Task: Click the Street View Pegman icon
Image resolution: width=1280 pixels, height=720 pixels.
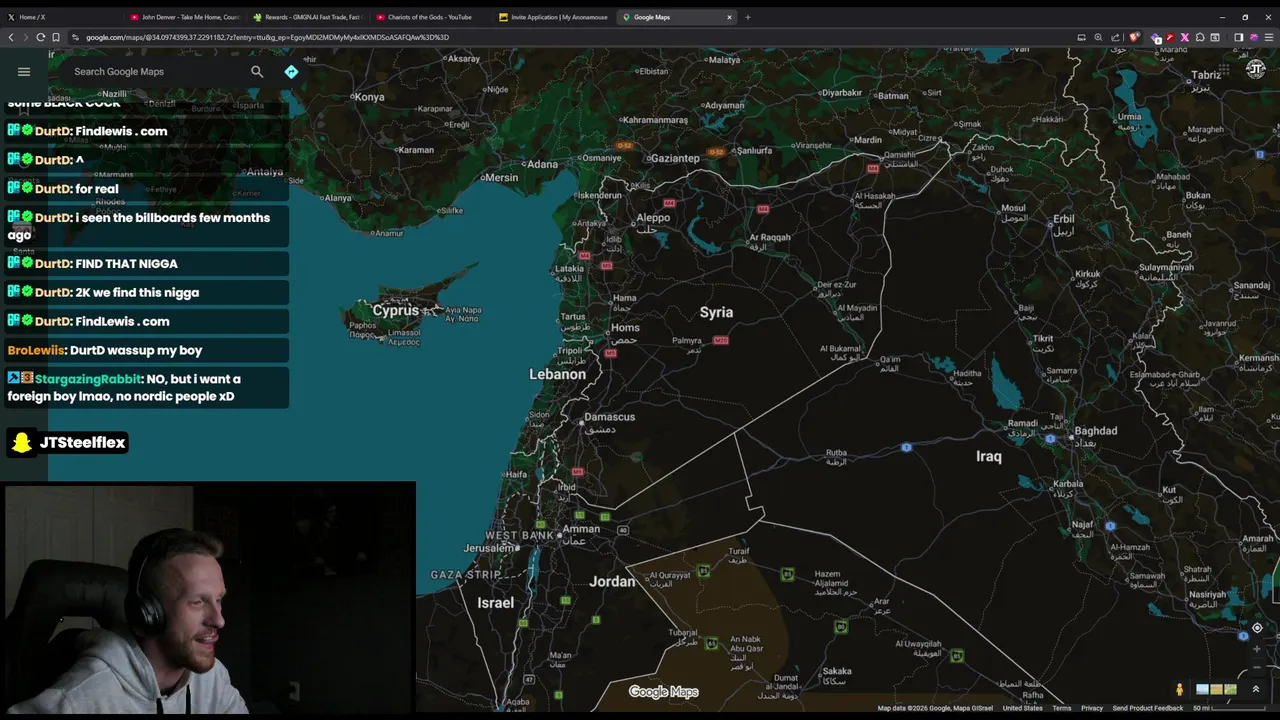Action: coord(1180,690)
